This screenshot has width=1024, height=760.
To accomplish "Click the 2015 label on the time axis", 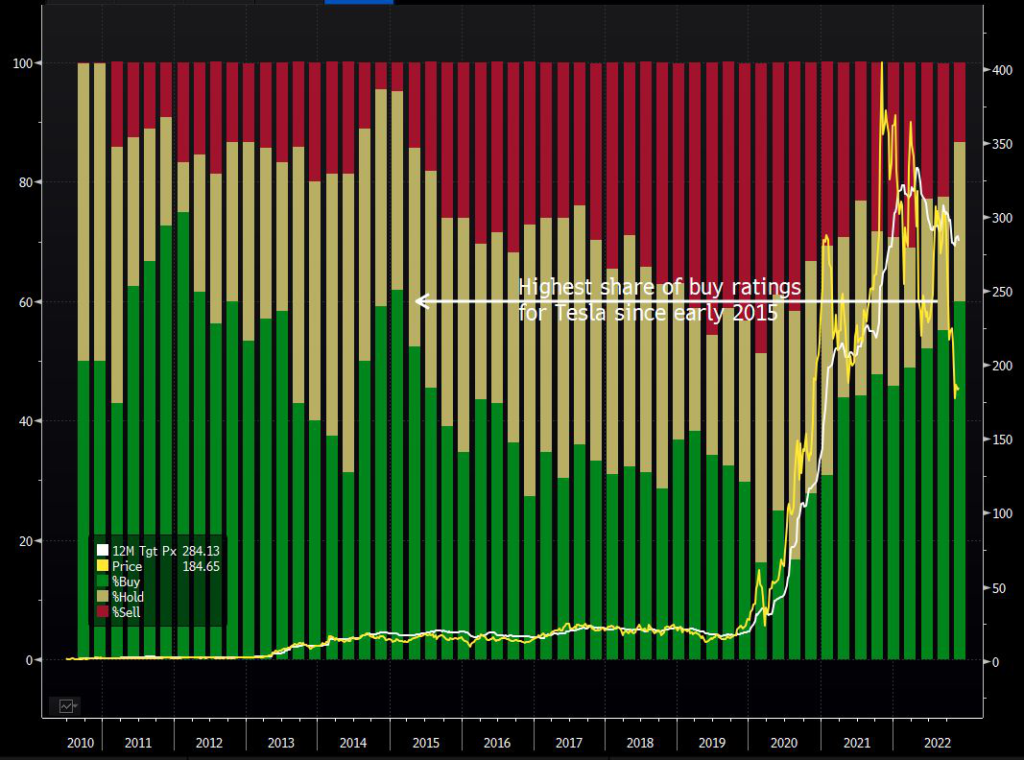I will [x=425, y=743].
